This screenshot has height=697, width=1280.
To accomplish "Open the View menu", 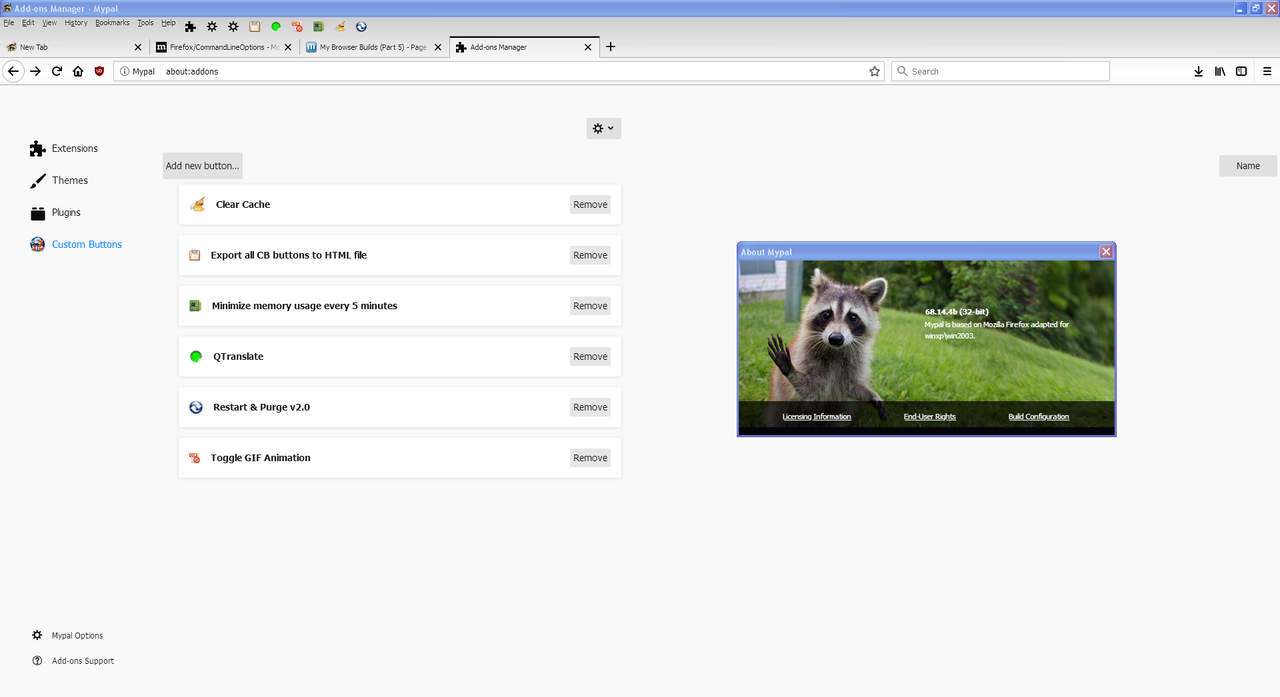I will [49, 22].
